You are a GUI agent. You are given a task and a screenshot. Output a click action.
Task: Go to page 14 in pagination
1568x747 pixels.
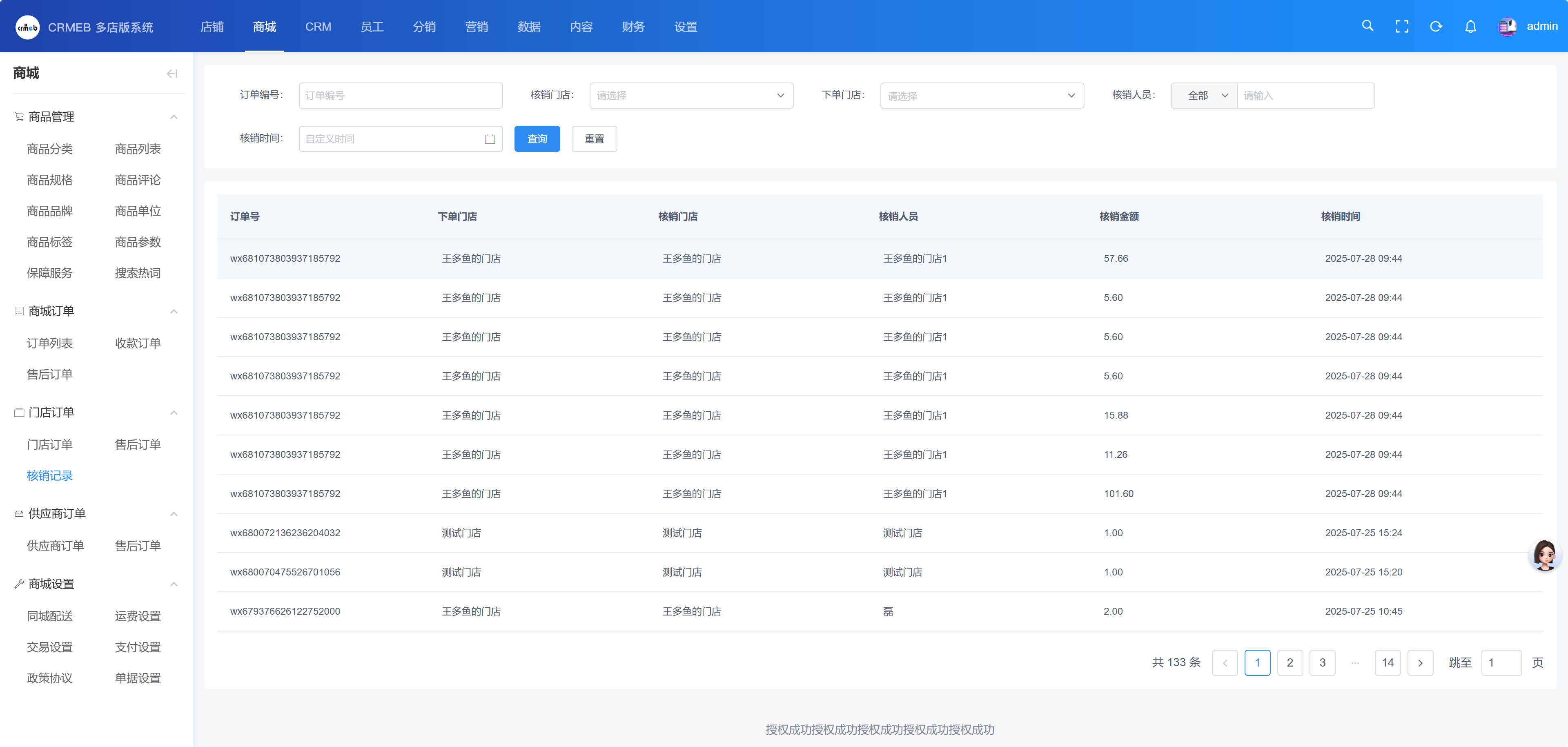coord(1387,662)
